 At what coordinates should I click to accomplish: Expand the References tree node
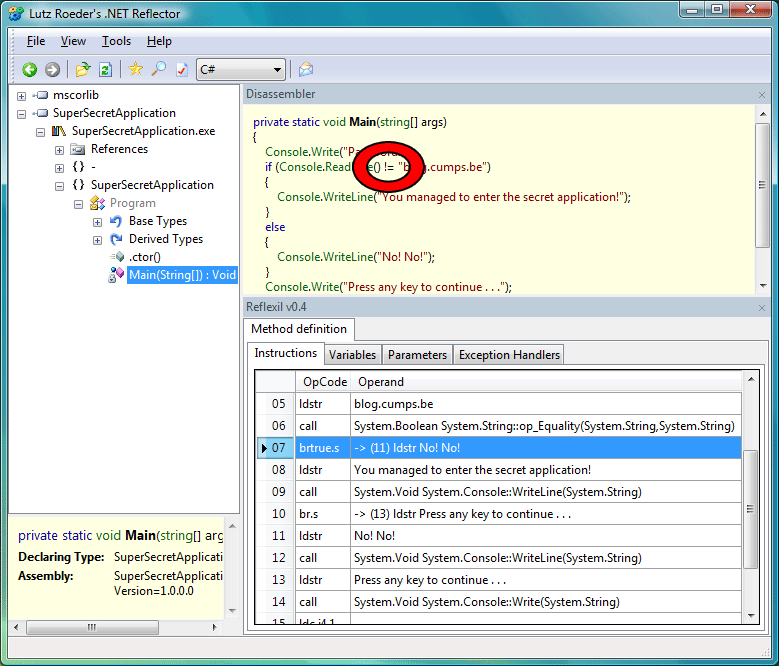tap(59, 150)
